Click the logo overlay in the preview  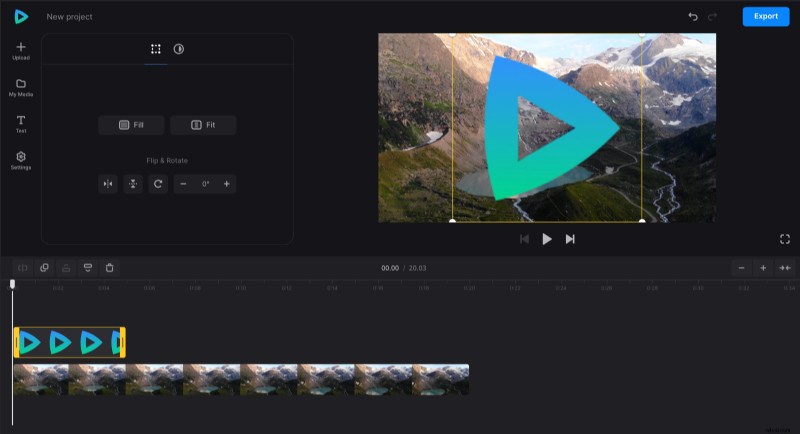click(x=551, y=128)
